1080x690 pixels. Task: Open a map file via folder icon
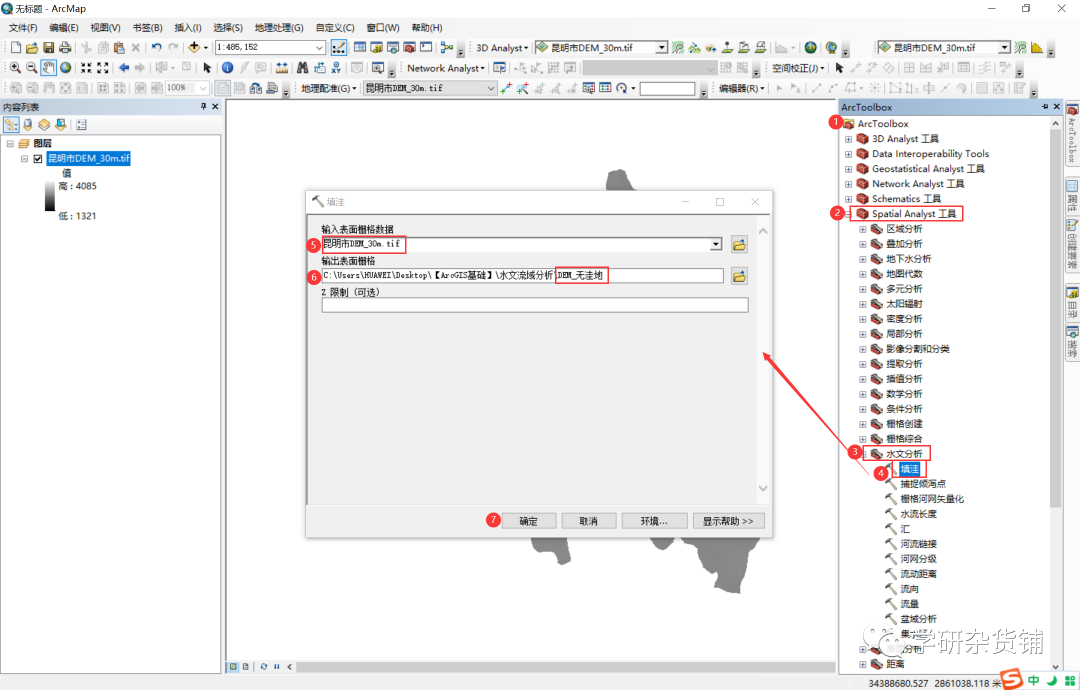32,48
